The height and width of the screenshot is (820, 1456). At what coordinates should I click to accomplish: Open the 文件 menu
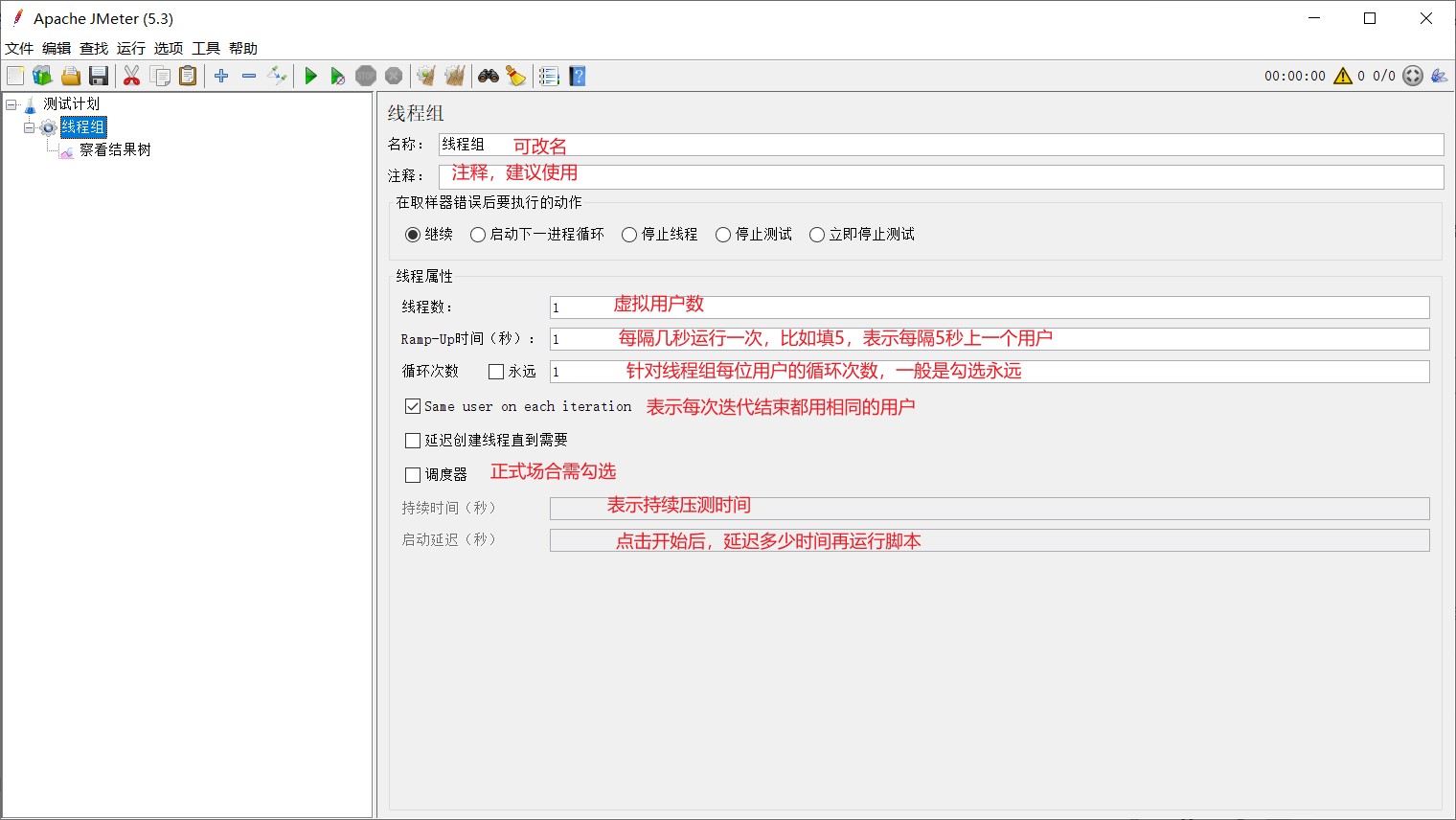19,48
